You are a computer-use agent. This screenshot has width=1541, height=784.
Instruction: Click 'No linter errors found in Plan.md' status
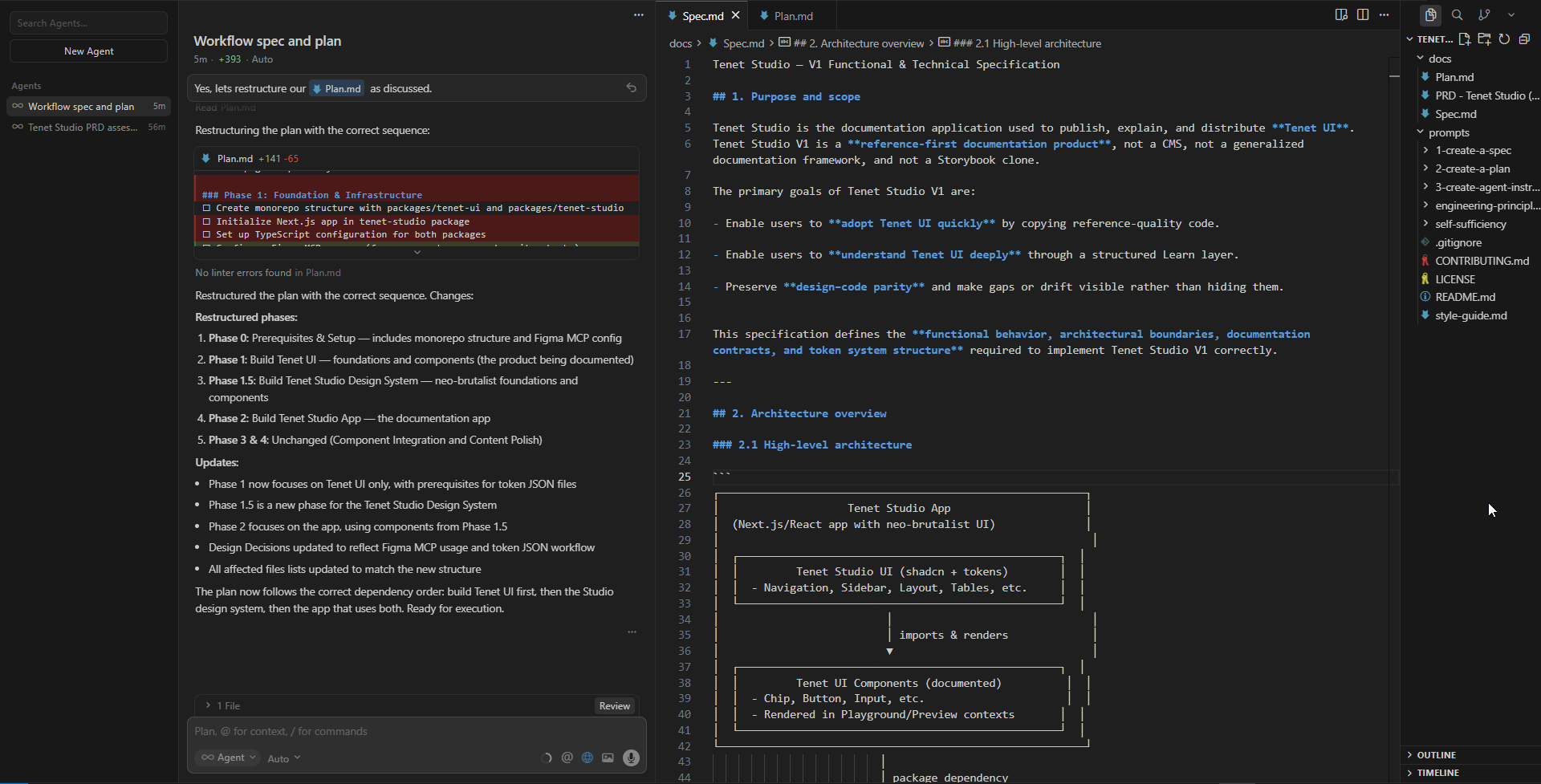tap(268, 273)
